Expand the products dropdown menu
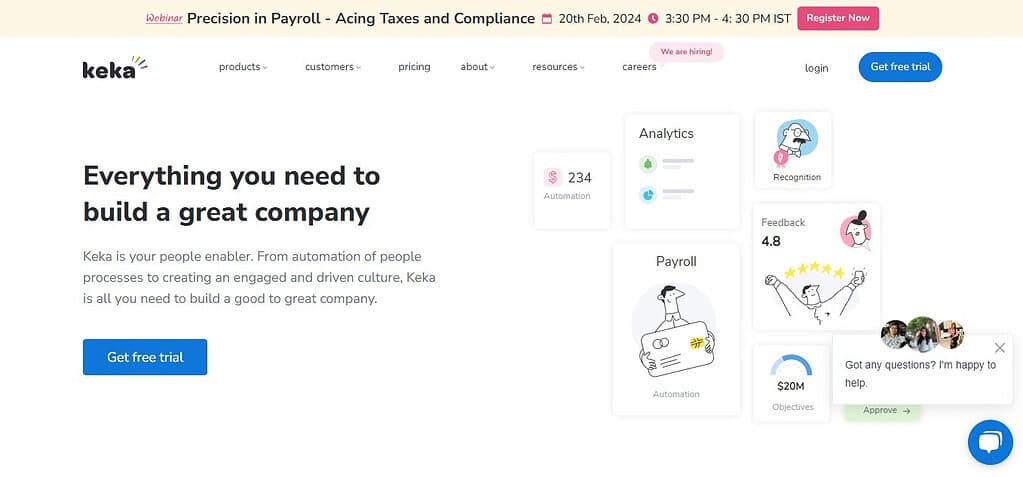This screenshot has height=477, width=1023. click(x=243, y=67)
